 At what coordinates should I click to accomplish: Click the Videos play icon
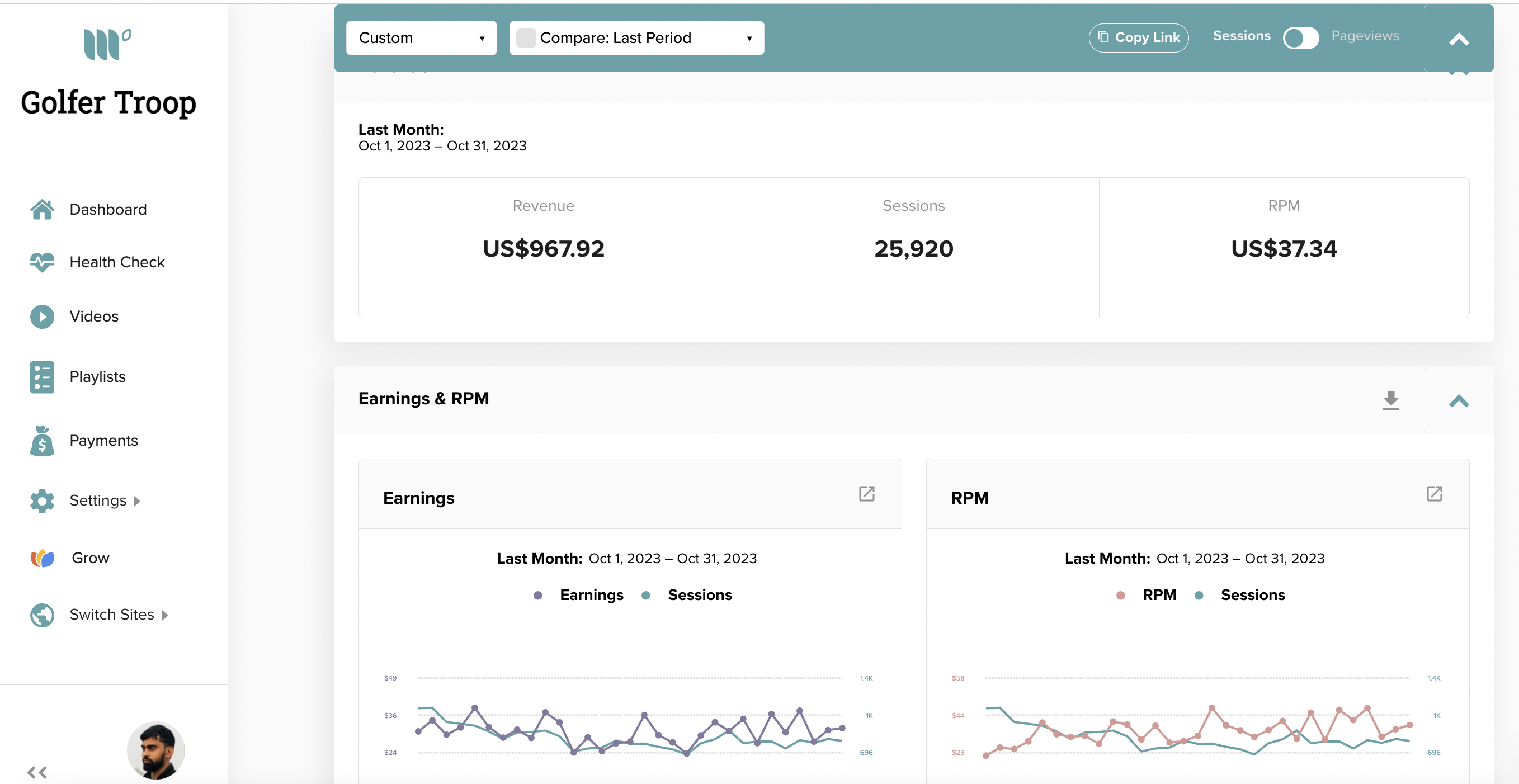pyautogui.click(x=42, y=317)
